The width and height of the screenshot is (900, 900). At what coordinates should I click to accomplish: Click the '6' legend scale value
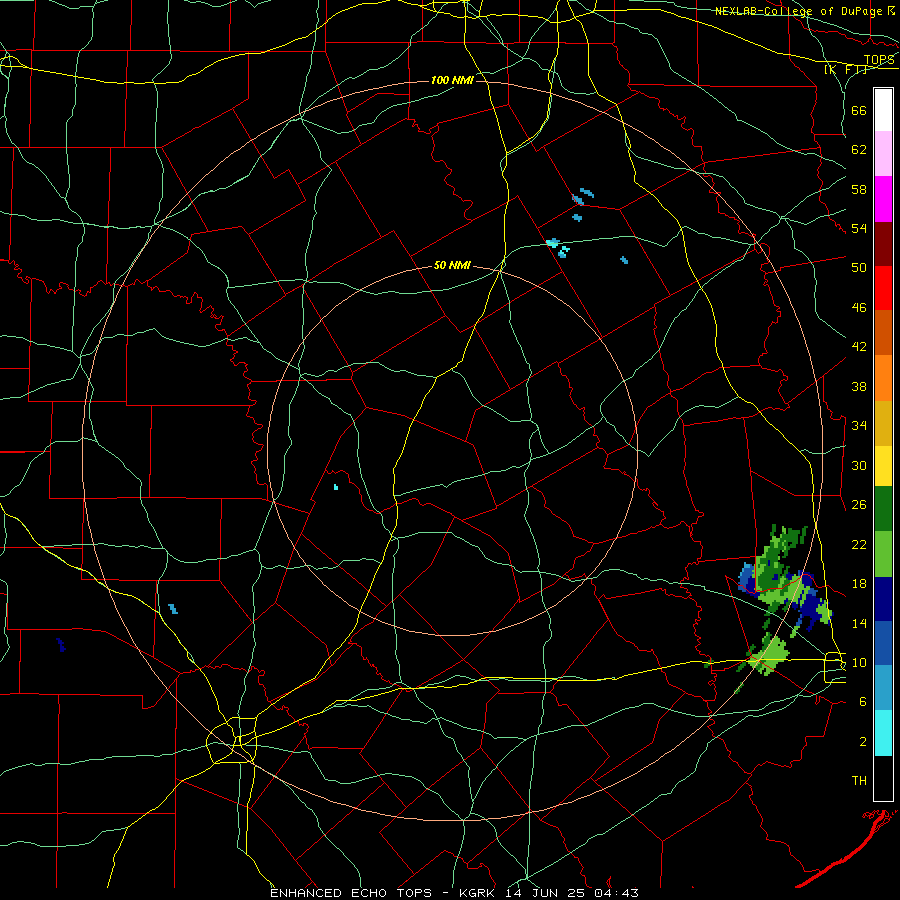tap(863, 701)
